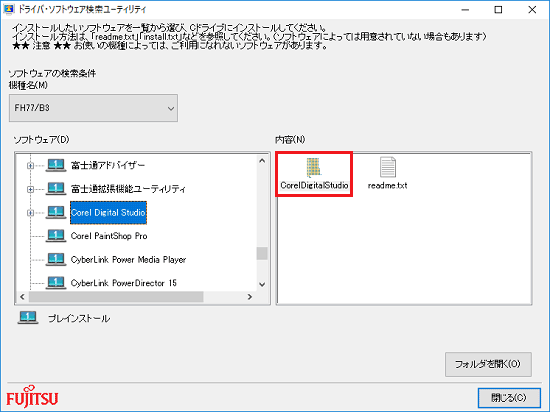Image resolution: width=550 pixels, height=412 pixels.
Task: Click laptop icon beside Corel Digital Studio
Action: pyautogui.click(x=56, y=212)
